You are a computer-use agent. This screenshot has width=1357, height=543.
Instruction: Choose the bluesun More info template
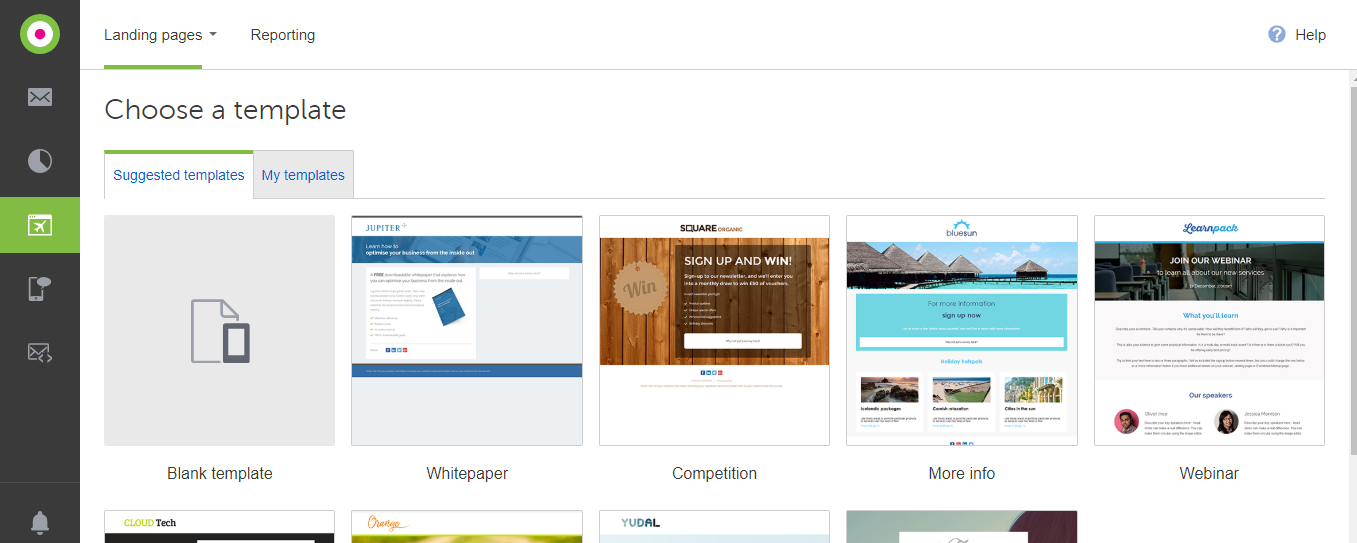961,330
